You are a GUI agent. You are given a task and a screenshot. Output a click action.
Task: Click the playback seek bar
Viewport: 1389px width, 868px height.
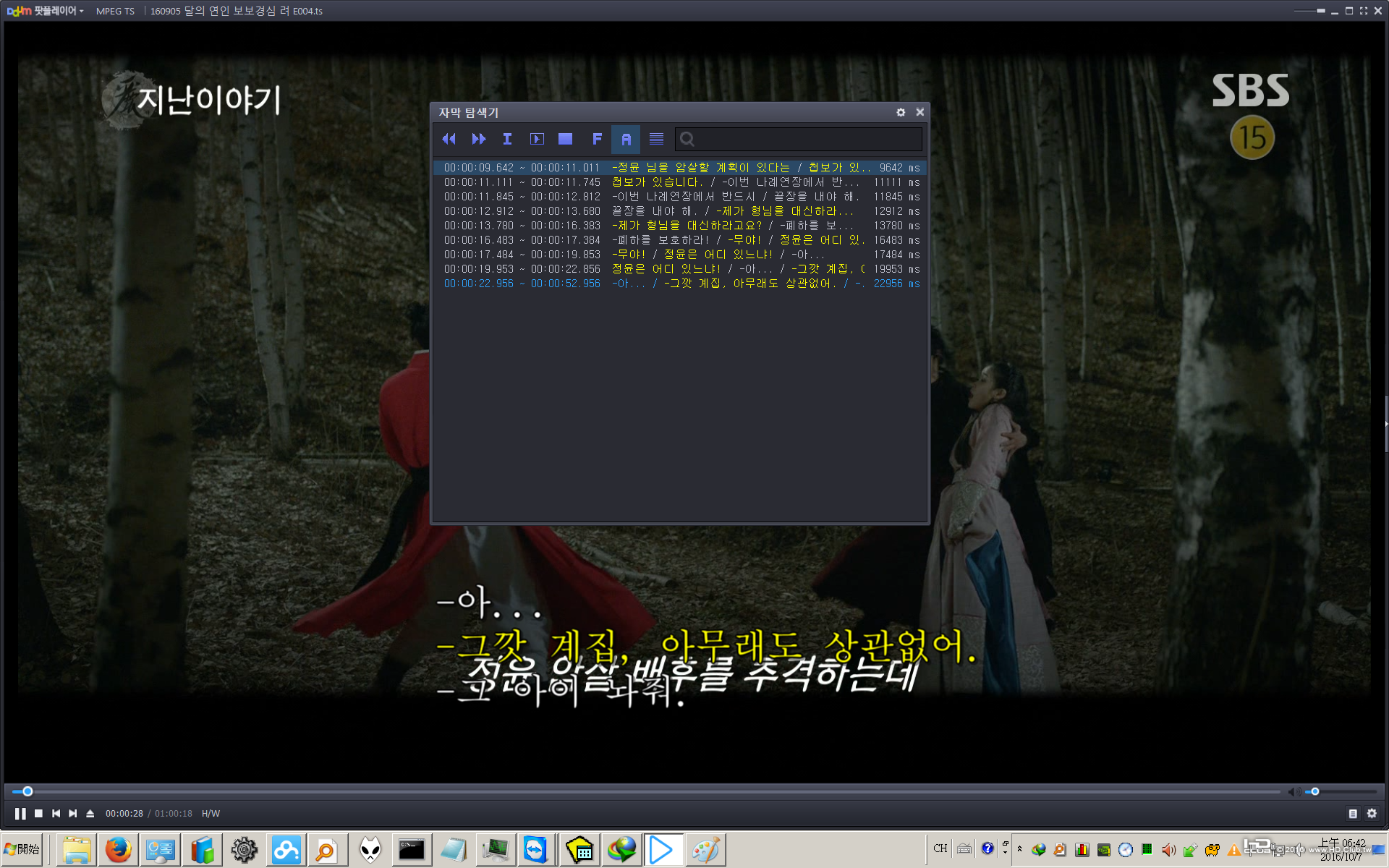click(x=651, y=792)
